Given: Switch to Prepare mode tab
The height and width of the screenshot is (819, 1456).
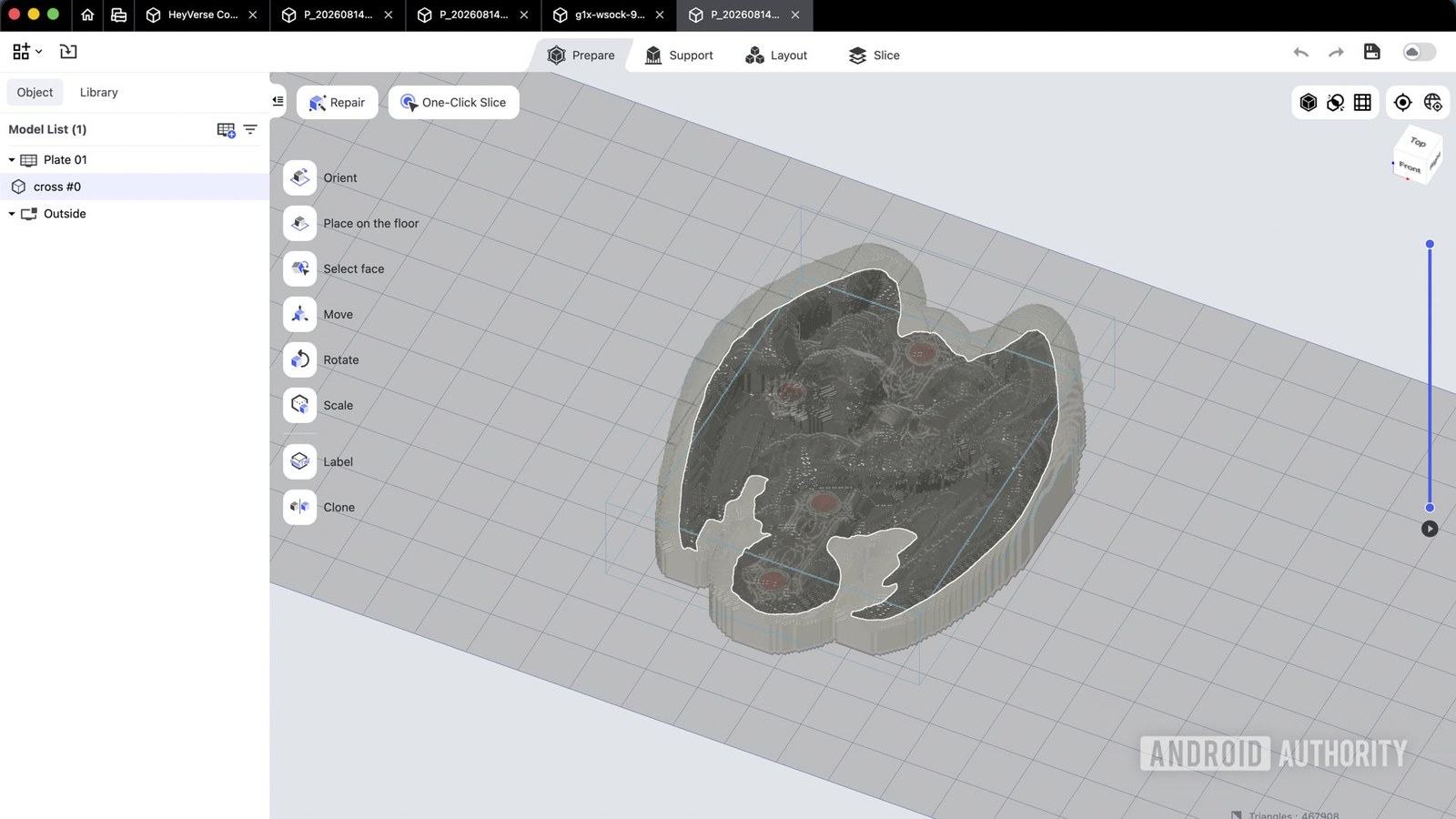Looking at the screenshot, I should 581,56.
